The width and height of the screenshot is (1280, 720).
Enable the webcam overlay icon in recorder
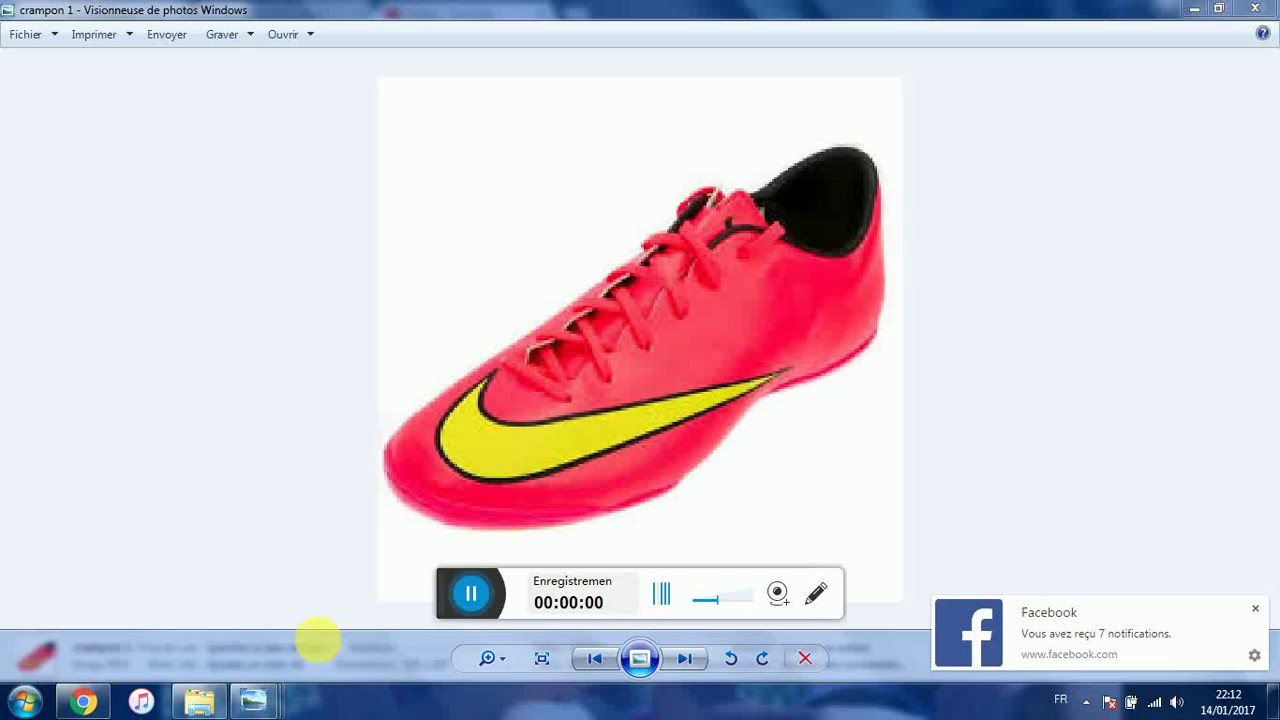778,594
